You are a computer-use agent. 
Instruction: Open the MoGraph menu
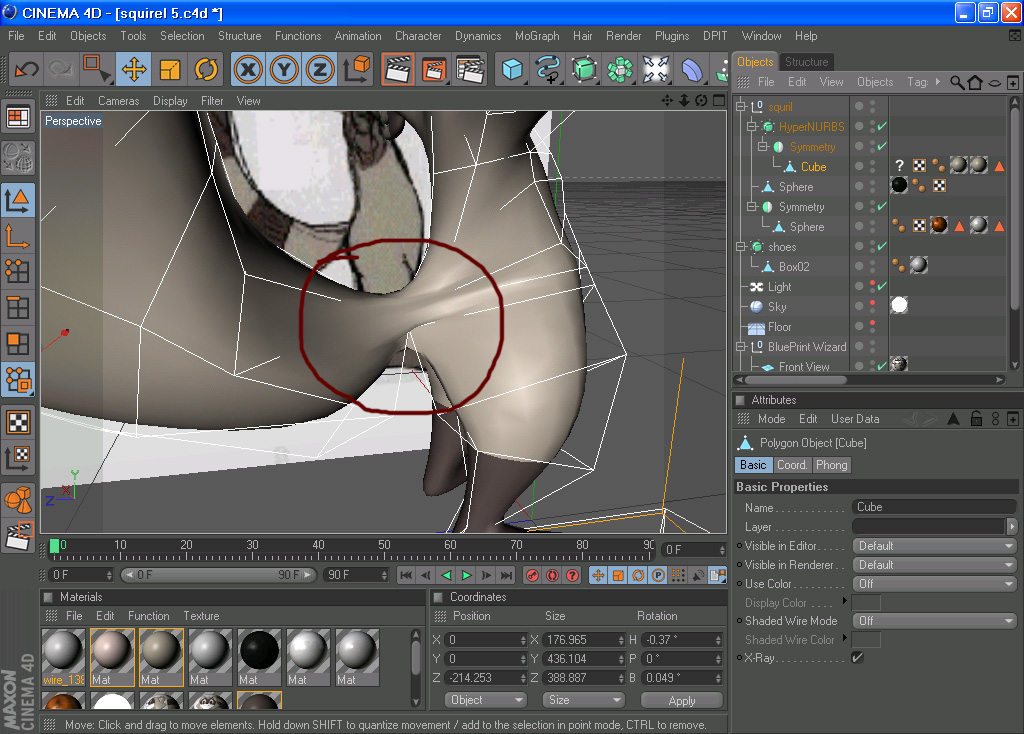click(x=537, y=36)
